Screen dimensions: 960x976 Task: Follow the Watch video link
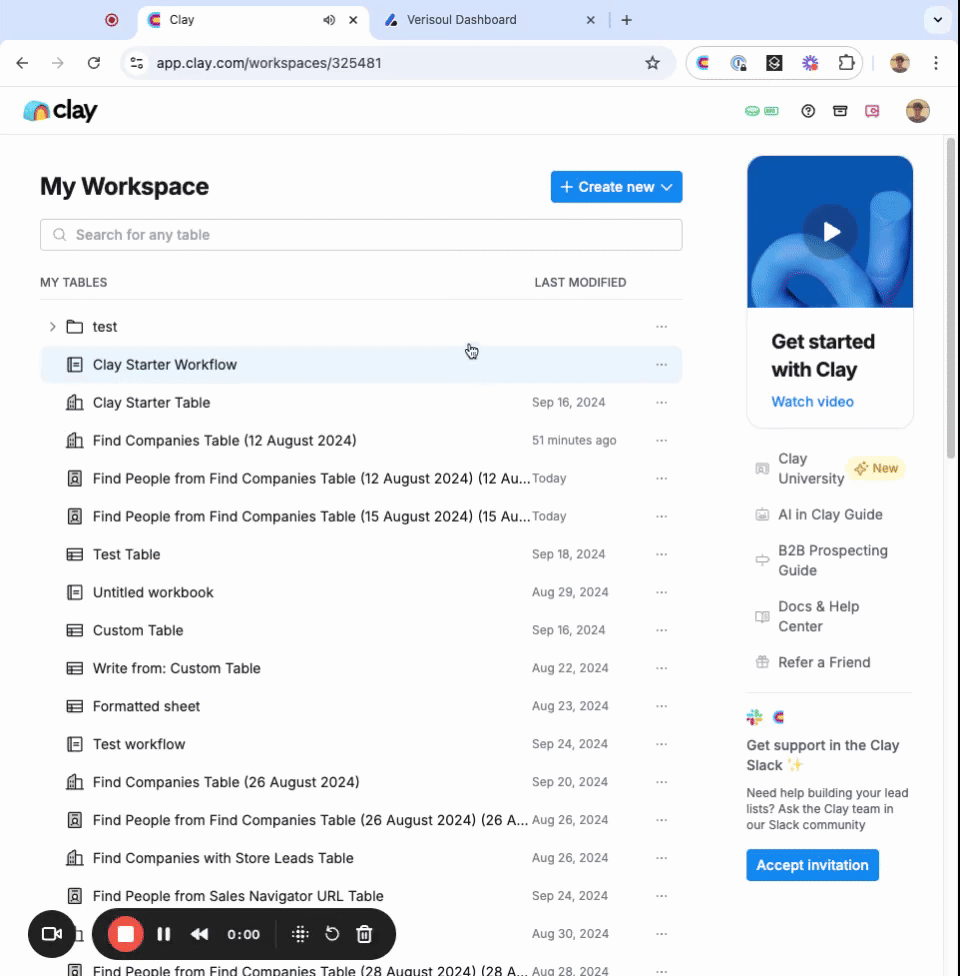tap(812, 402)
